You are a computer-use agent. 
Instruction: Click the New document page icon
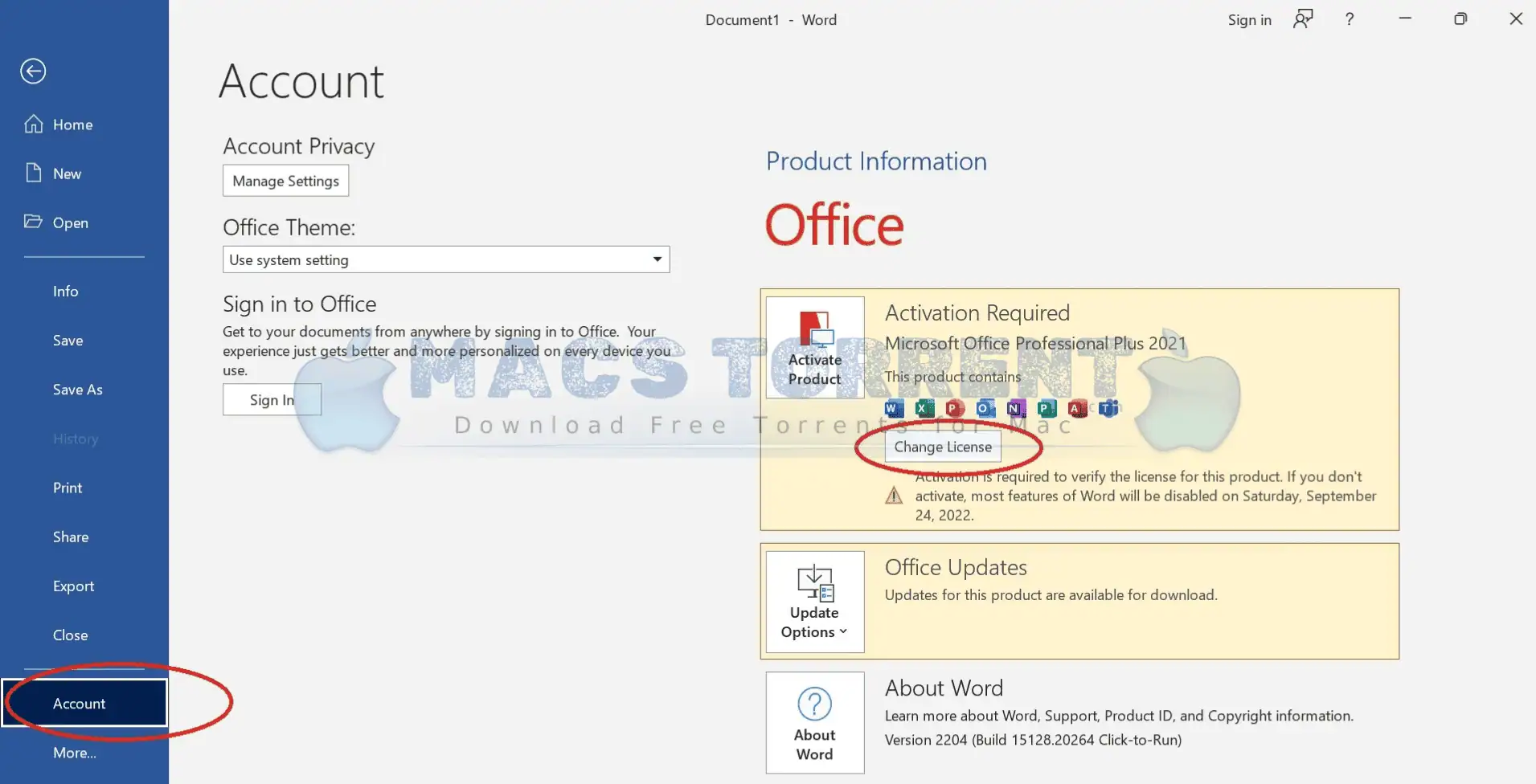click(33, 173)
